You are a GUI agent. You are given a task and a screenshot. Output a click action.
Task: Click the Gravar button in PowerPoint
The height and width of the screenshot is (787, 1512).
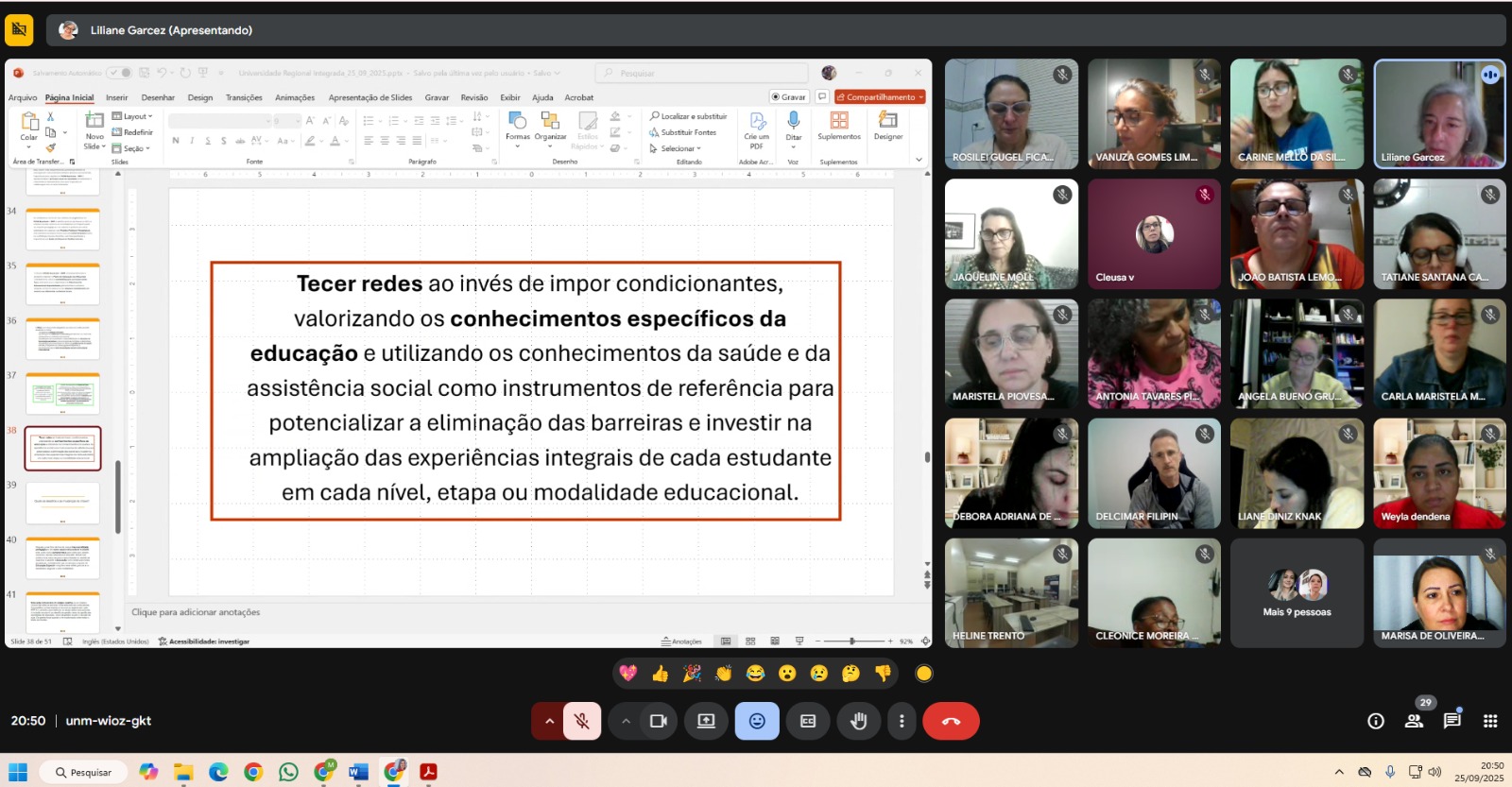[x=789, y=96]
